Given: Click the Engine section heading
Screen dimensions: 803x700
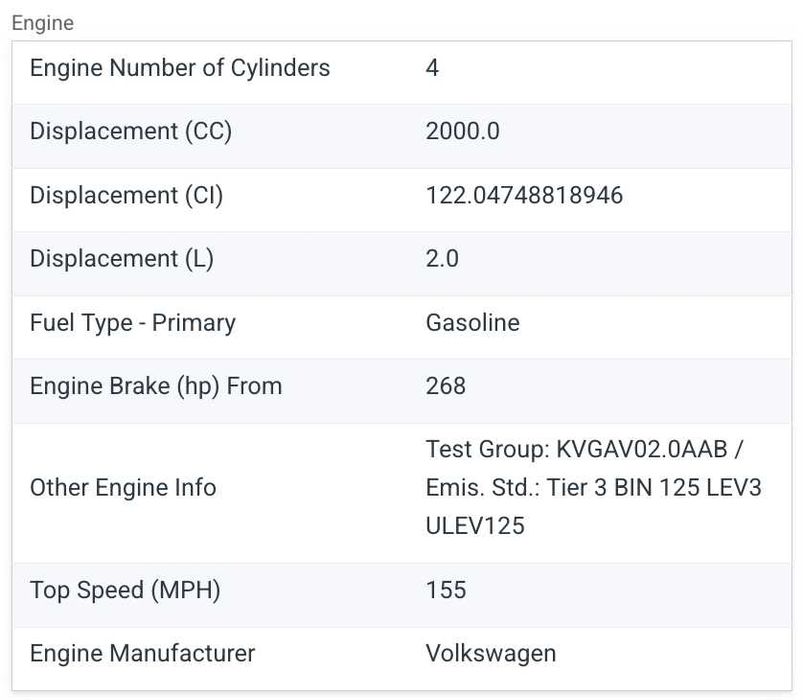Looking at the screenshot, I should [x=42, y=22].
